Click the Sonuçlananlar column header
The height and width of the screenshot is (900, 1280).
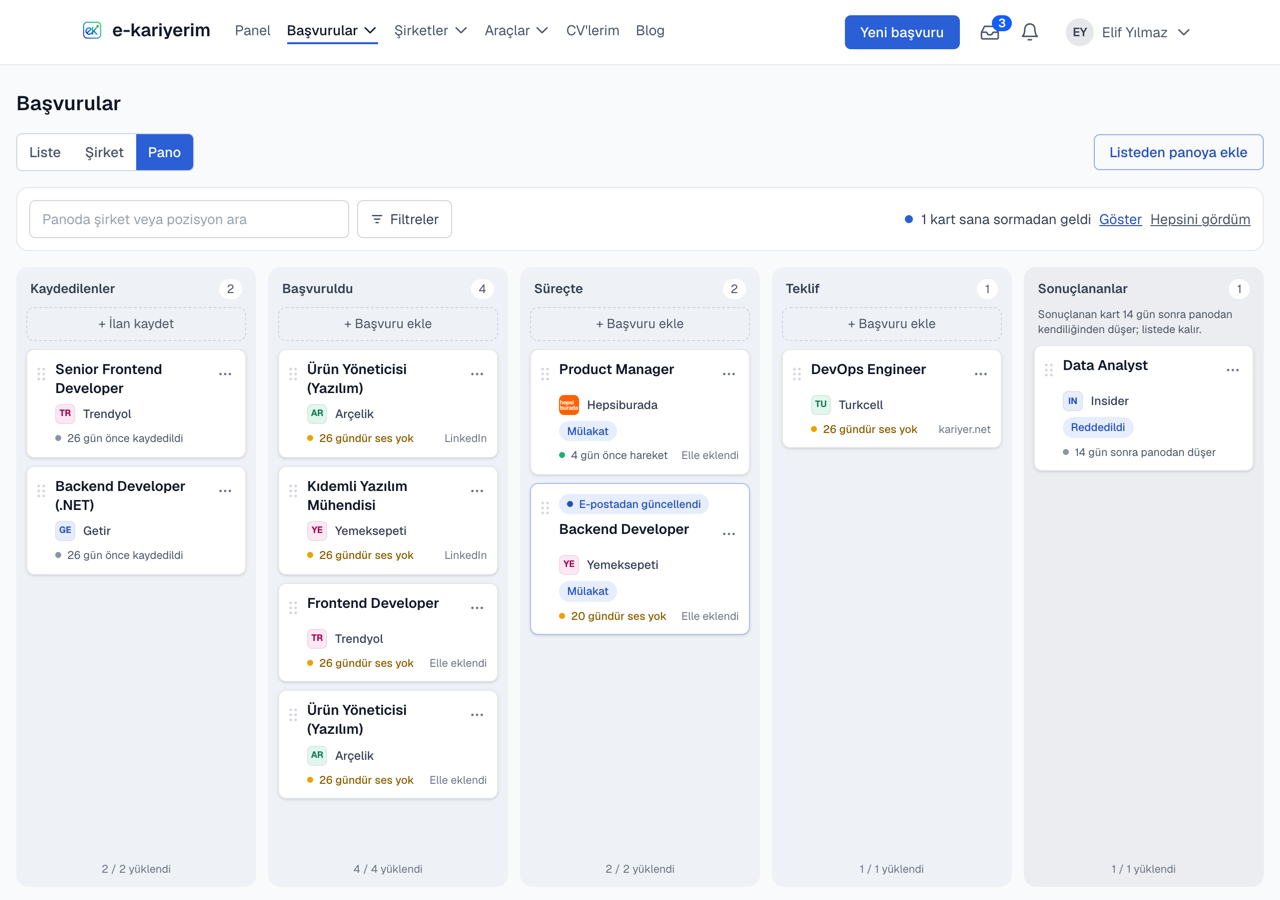tap(1082, 289)
